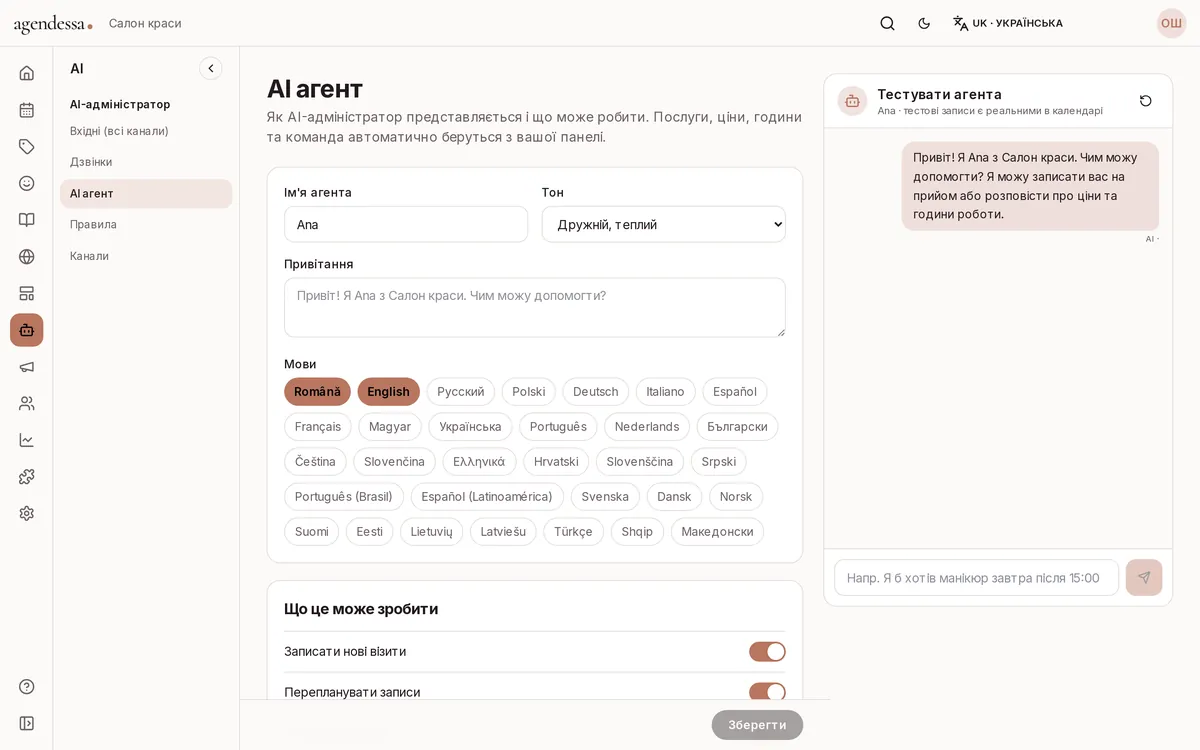Focus the 'Ім'я агента' input field
The image size is (1200, 750).
point(406,224)
